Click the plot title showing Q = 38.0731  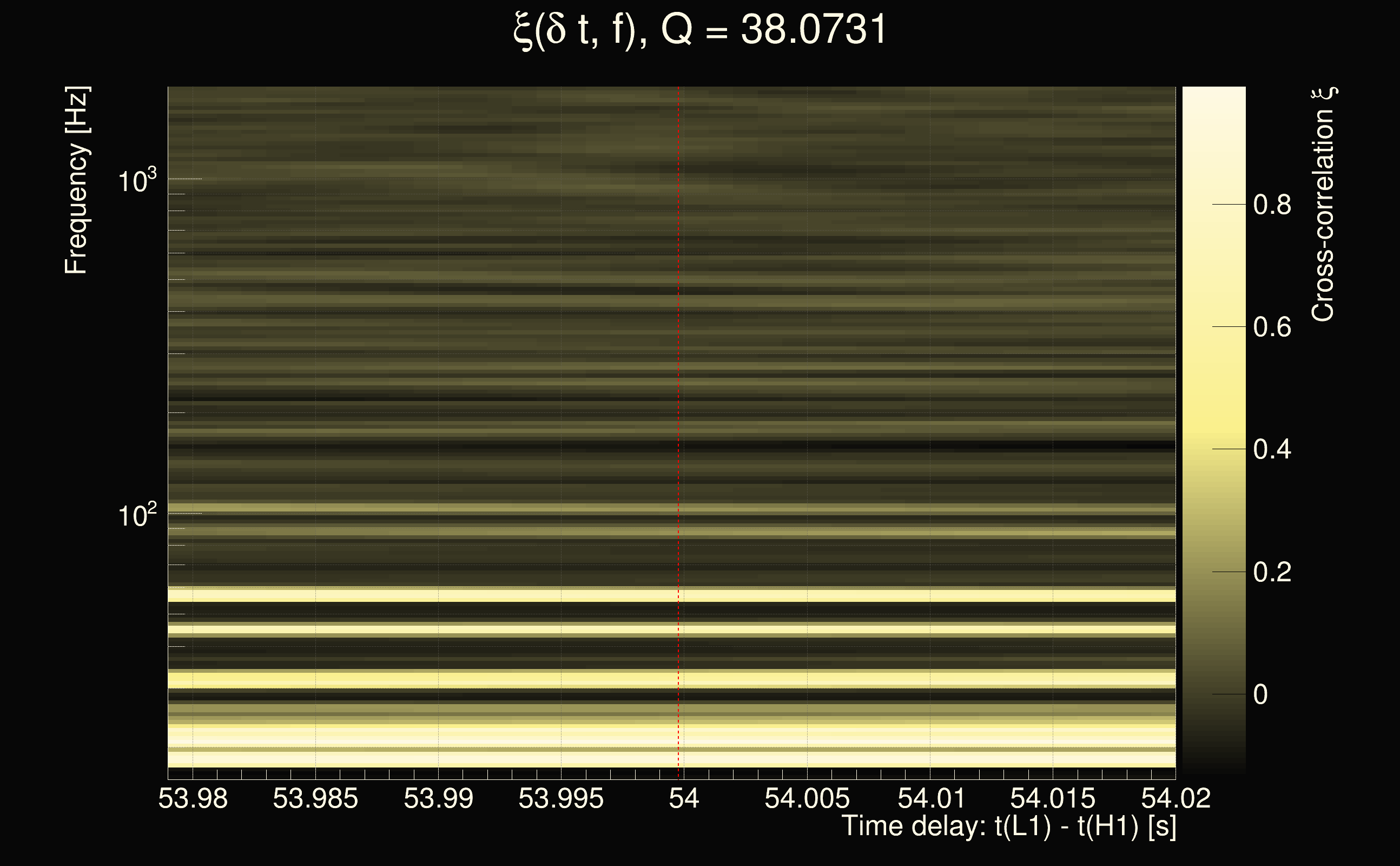[x=699, y=30]
